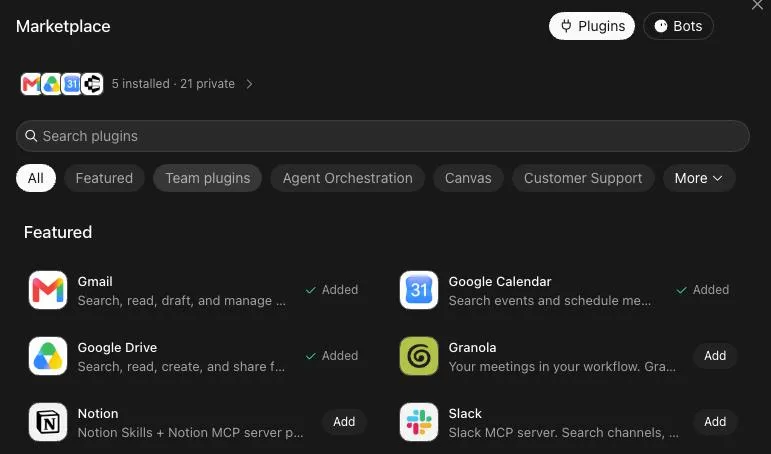Click 'Slack MCP server. Search channels' description
771x454 pixels.
[x=563, y=432]
